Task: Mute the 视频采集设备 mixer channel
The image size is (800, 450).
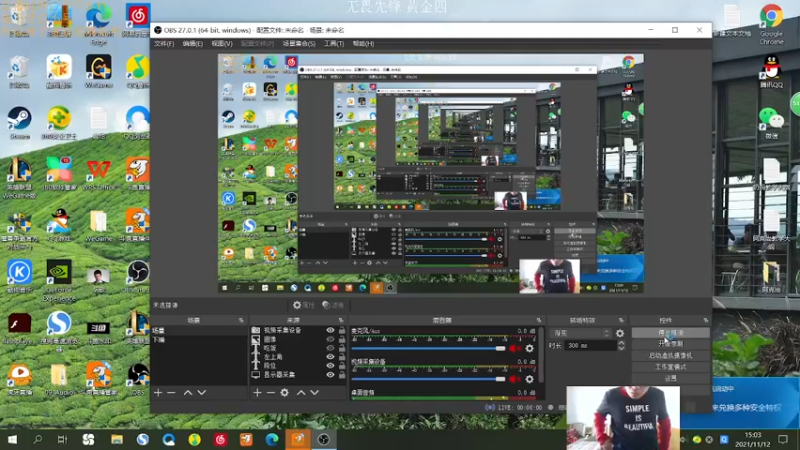Action: [514, 379]
